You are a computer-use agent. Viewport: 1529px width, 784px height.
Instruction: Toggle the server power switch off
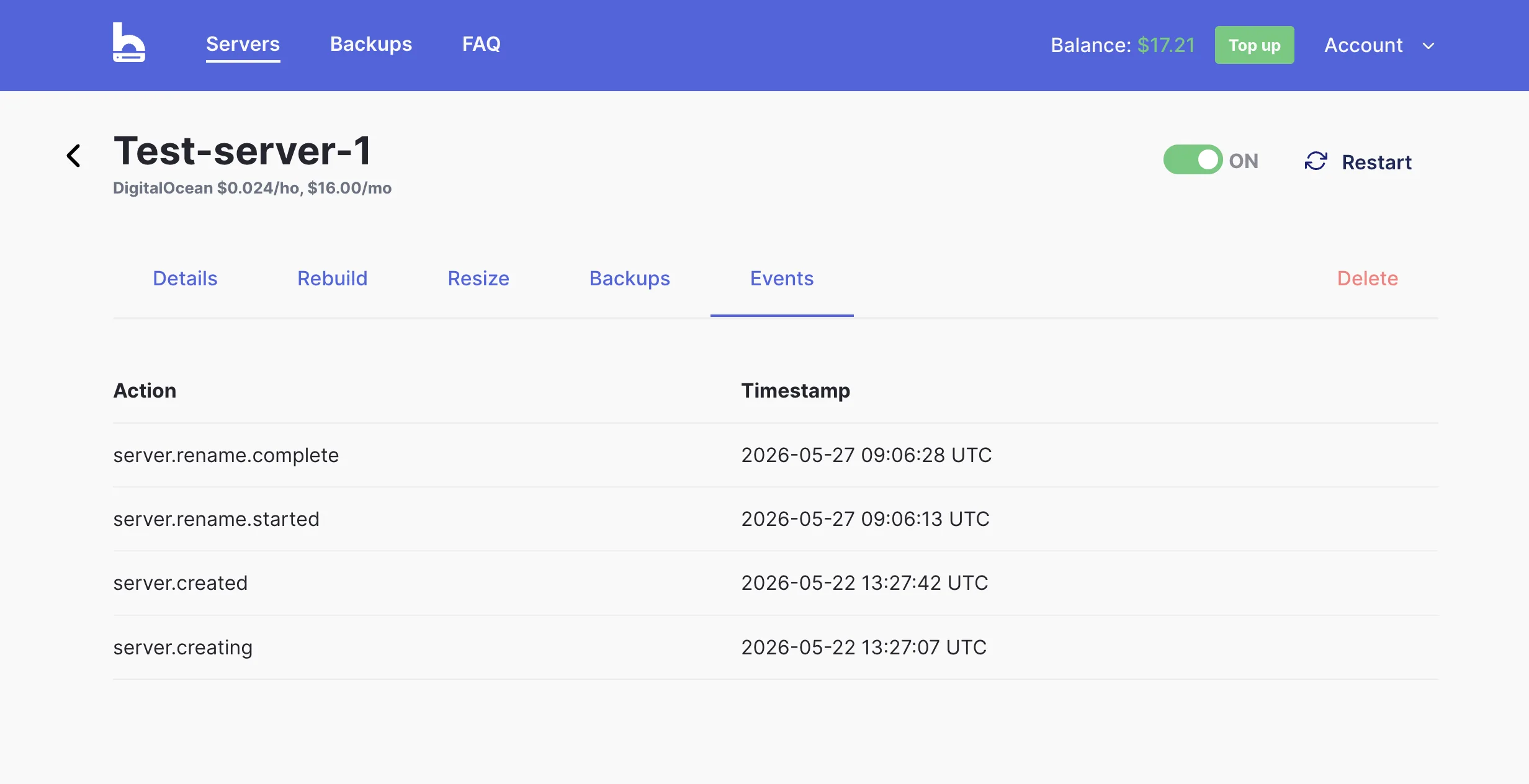pos(1192,160)
